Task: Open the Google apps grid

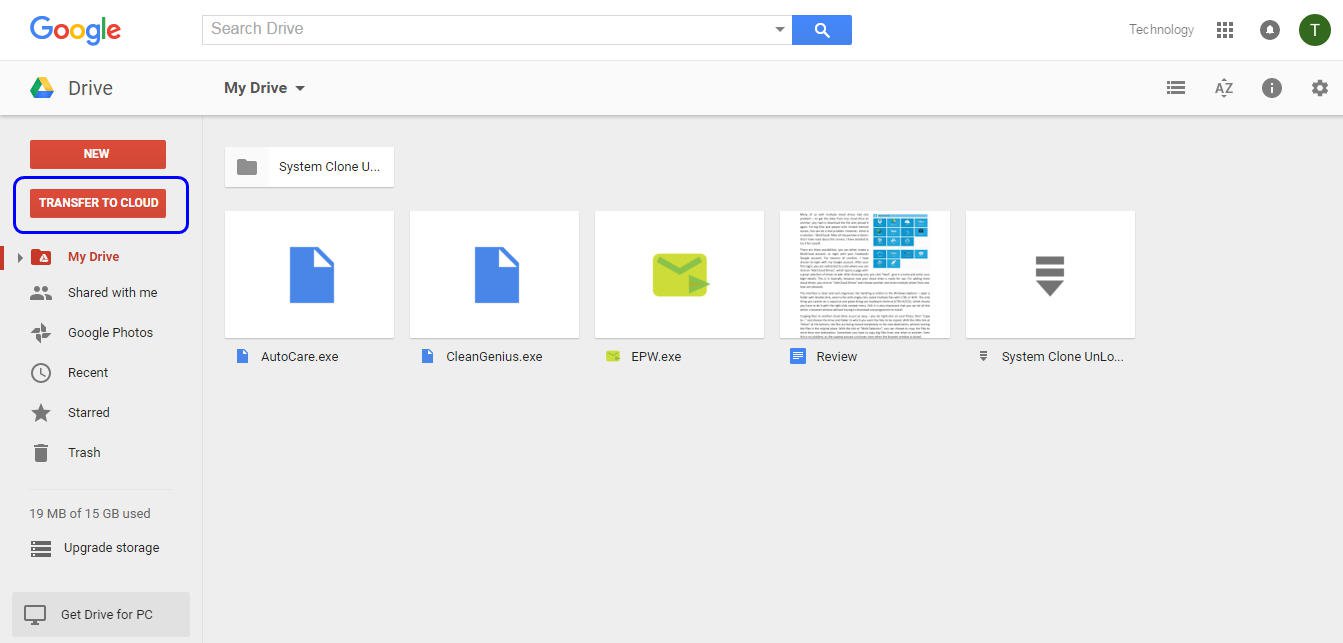Action: click(x=1225, y=30)
